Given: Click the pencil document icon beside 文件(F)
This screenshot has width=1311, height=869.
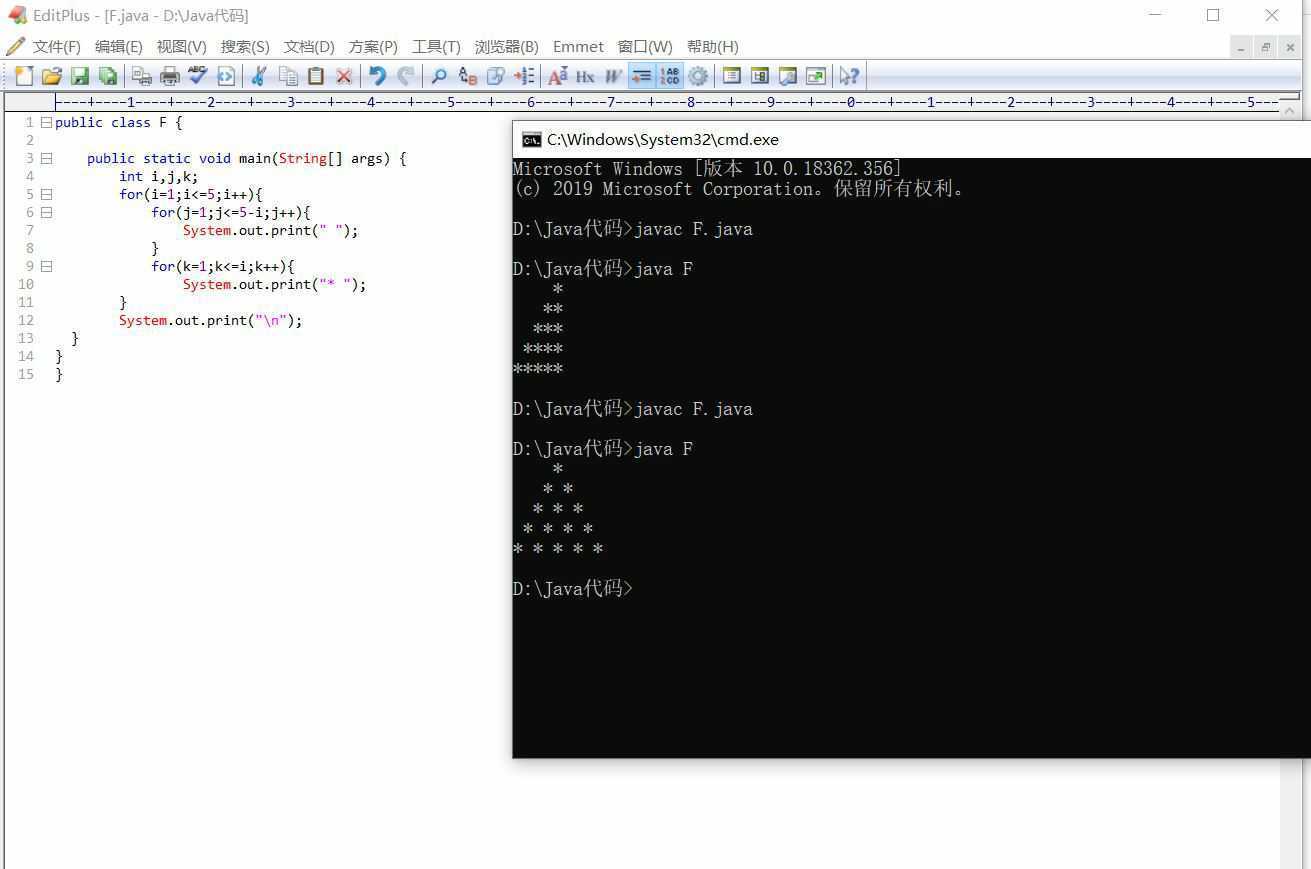Looking at the screenshot, I should (x=15, y=47).
